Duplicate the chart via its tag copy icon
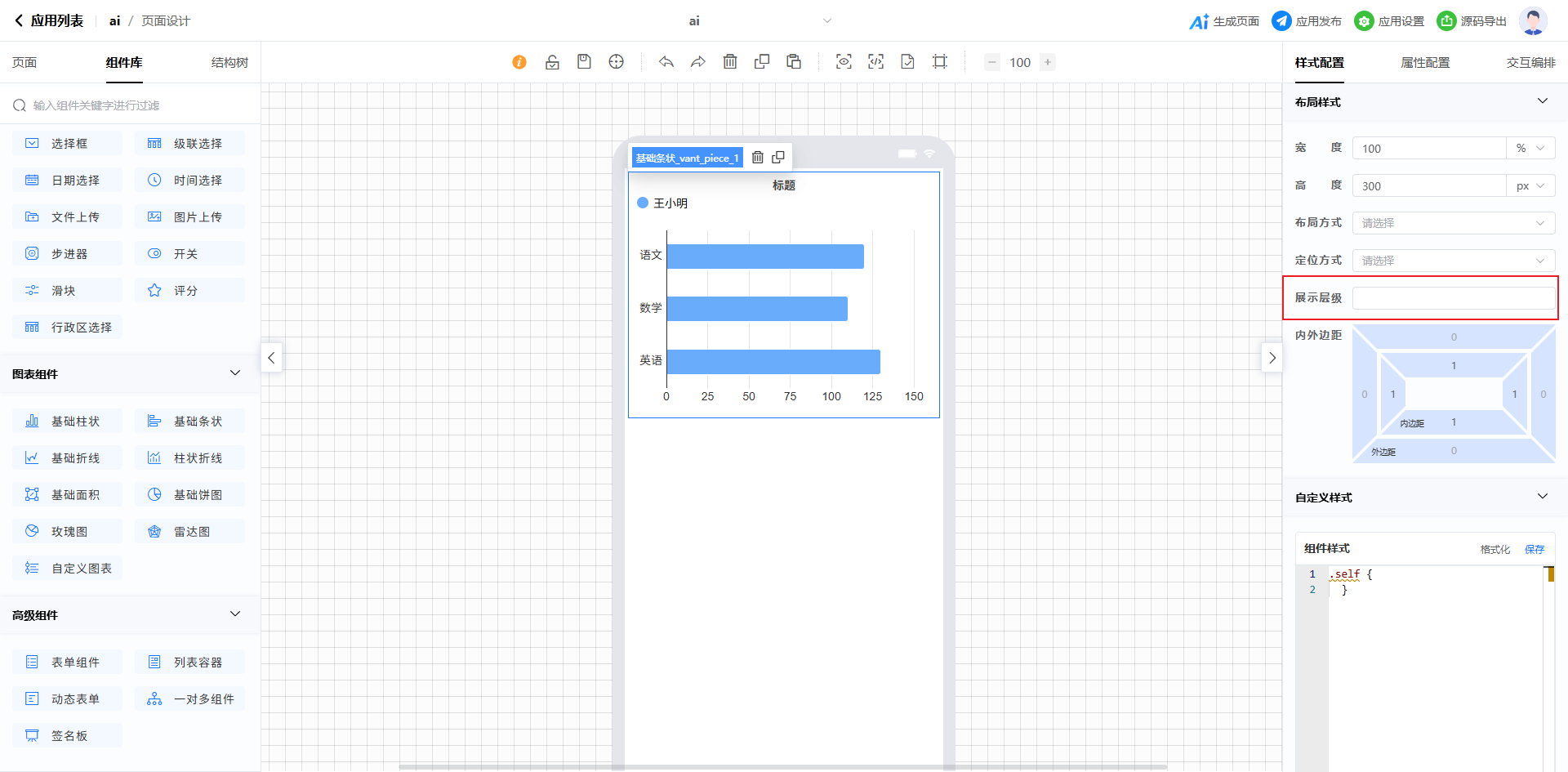This screenshot has height=772, width=1568. pos(778,158)
